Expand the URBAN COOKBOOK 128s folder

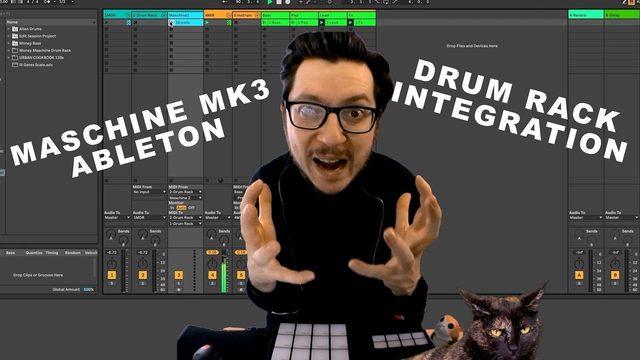(x=9, y=58)
